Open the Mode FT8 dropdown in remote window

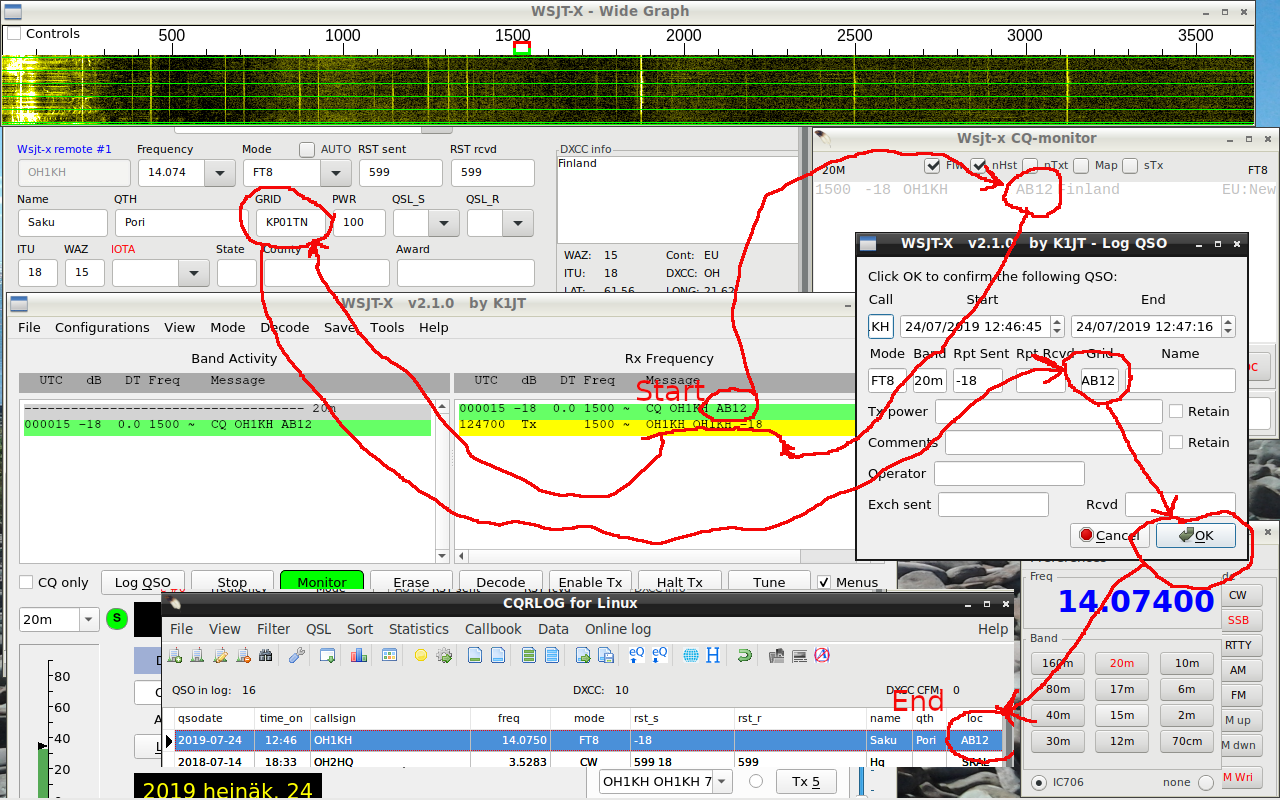(x=335, y=173)
